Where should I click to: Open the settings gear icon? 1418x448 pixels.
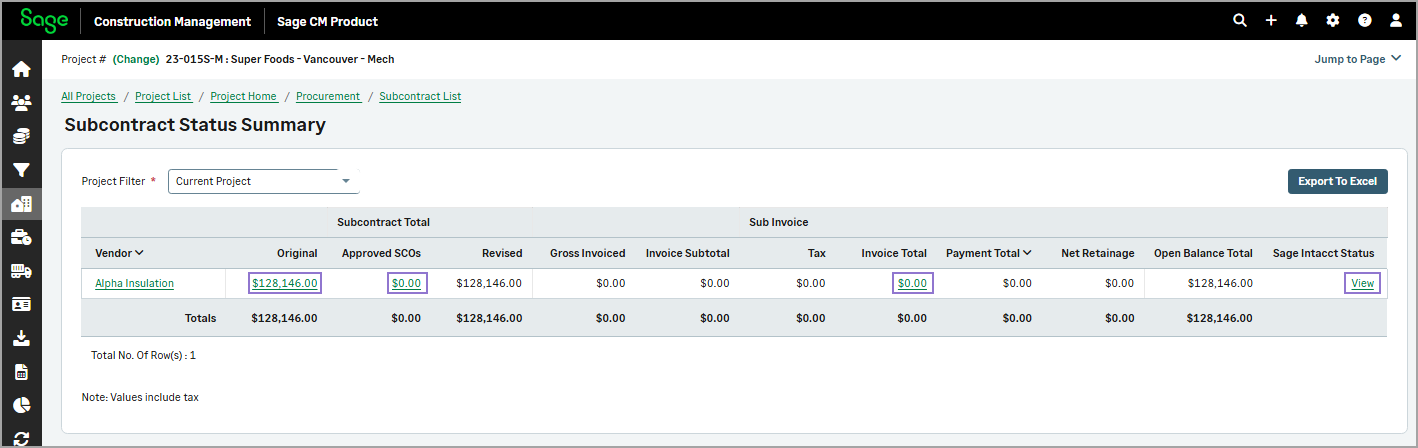[1333, 20]
